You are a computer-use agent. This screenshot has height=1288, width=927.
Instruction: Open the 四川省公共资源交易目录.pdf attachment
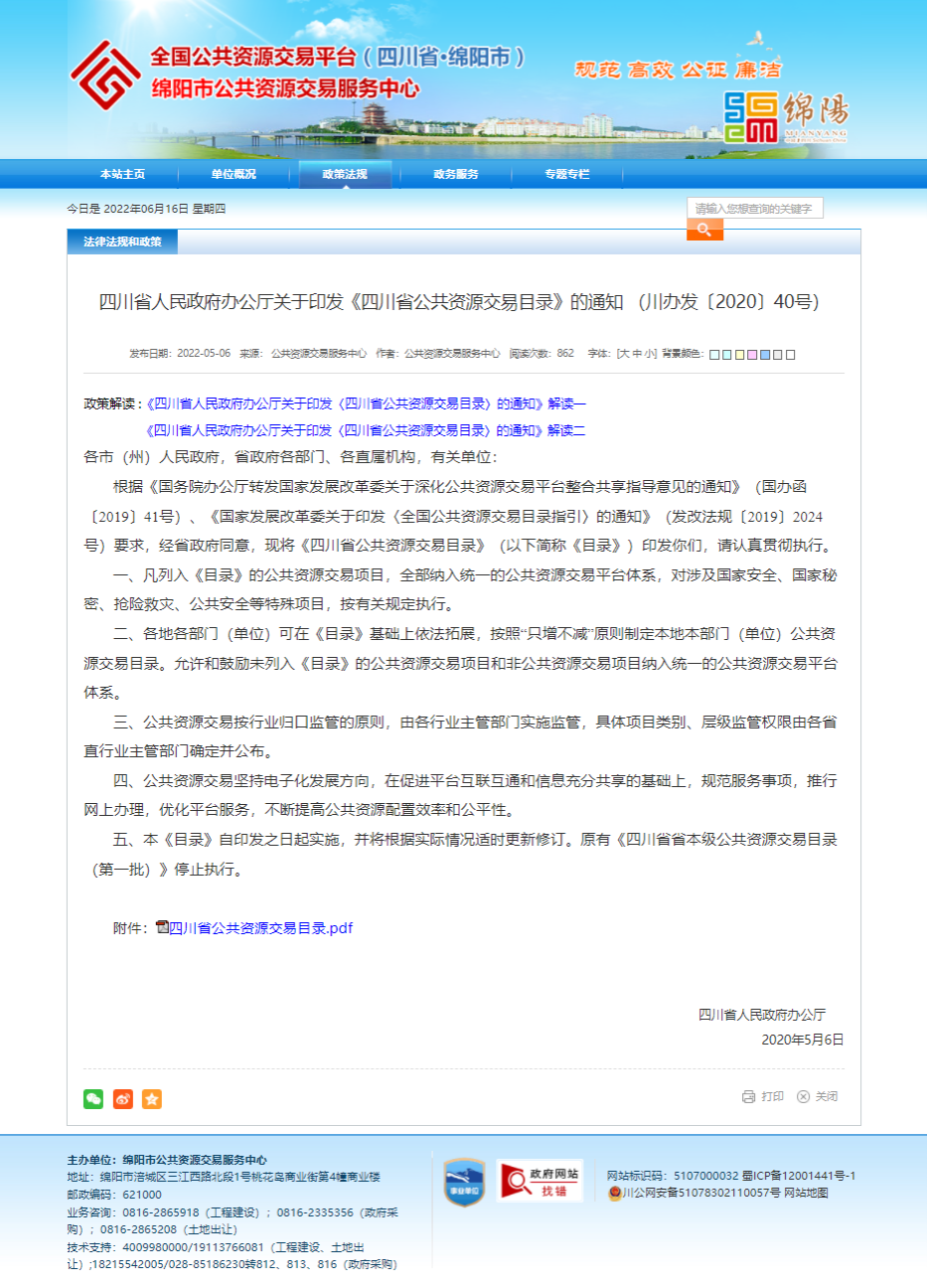(281, 928)
